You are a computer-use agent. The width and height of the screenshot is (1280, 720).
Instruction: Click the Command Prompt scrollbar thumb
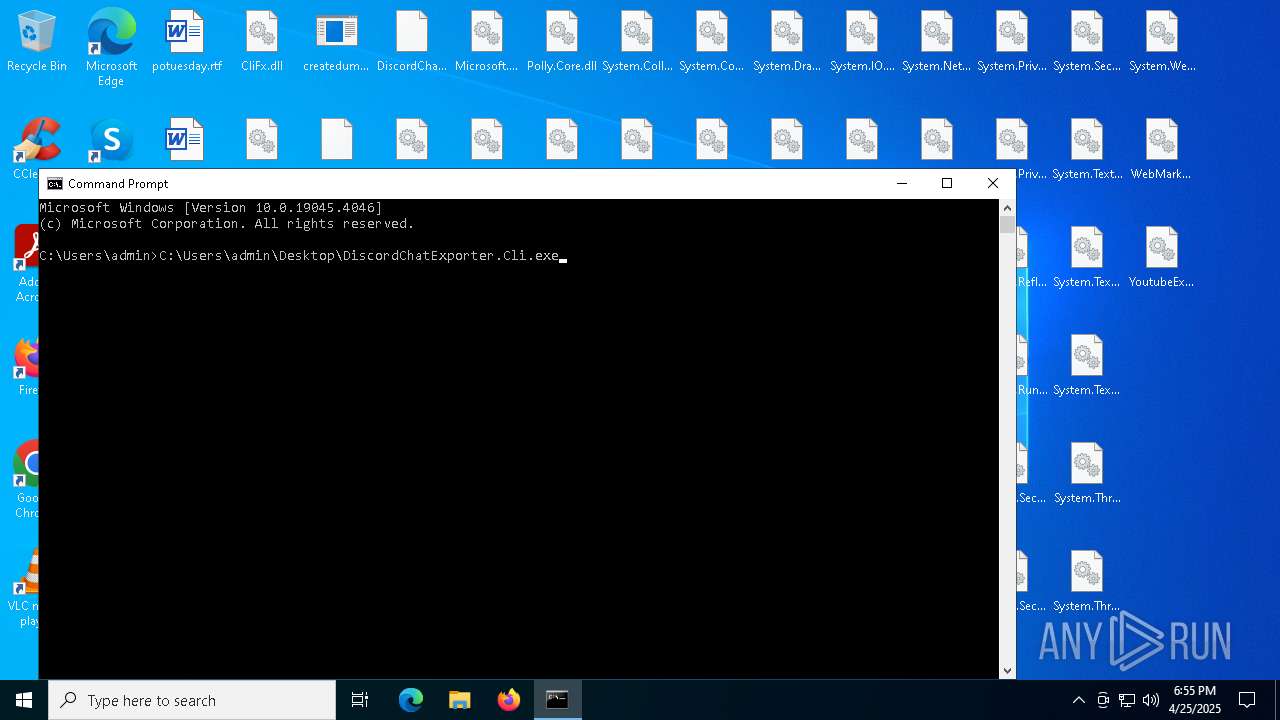[1008, 225]
